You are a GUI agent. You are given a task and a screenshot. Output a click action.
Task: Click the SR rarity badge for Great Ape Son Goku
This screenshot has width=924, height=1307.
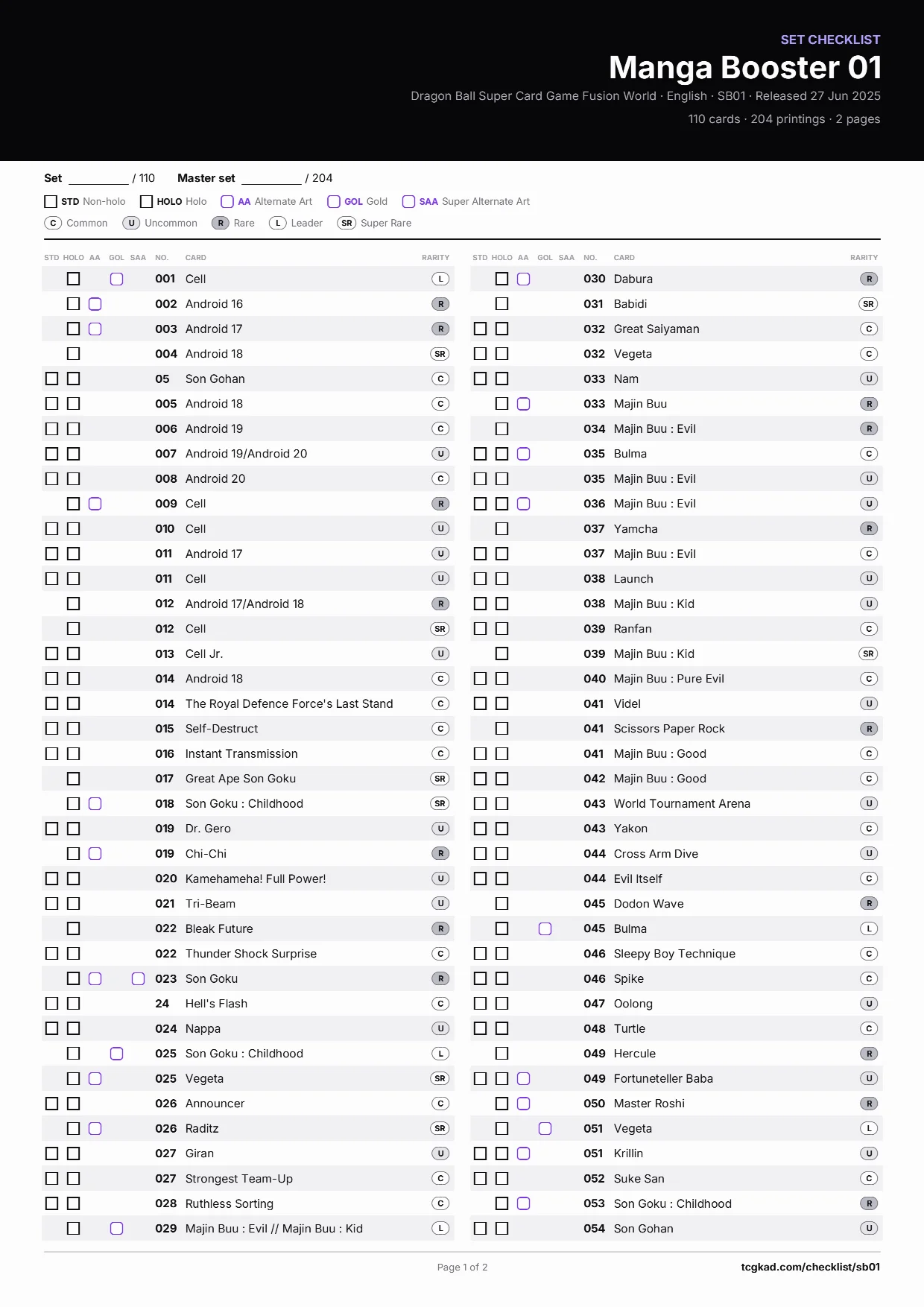[440, 779]
